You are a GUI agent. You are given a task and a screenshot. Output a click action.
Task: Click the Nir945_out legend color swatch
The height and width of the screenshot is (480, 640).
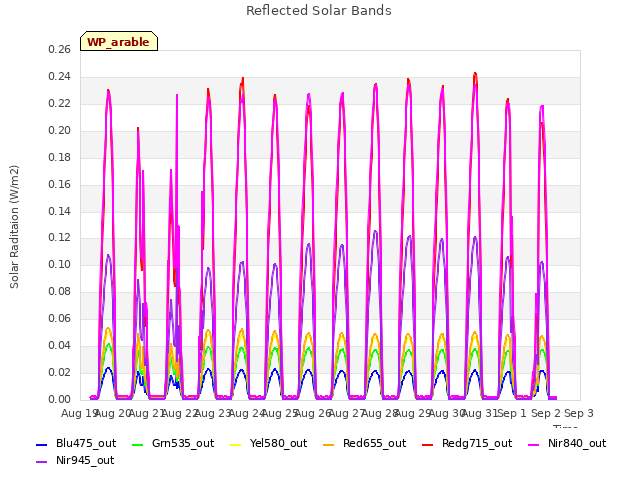point(42,462)
